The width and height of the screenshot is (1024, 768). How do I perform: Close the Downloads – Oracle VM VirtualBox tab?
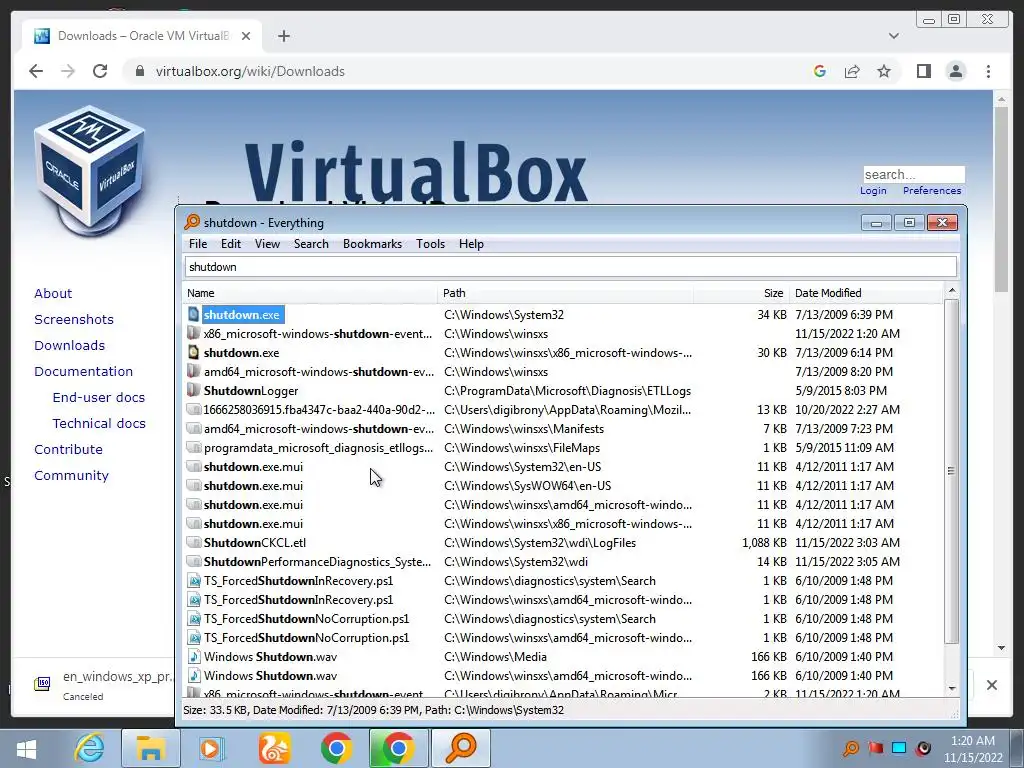246,36
